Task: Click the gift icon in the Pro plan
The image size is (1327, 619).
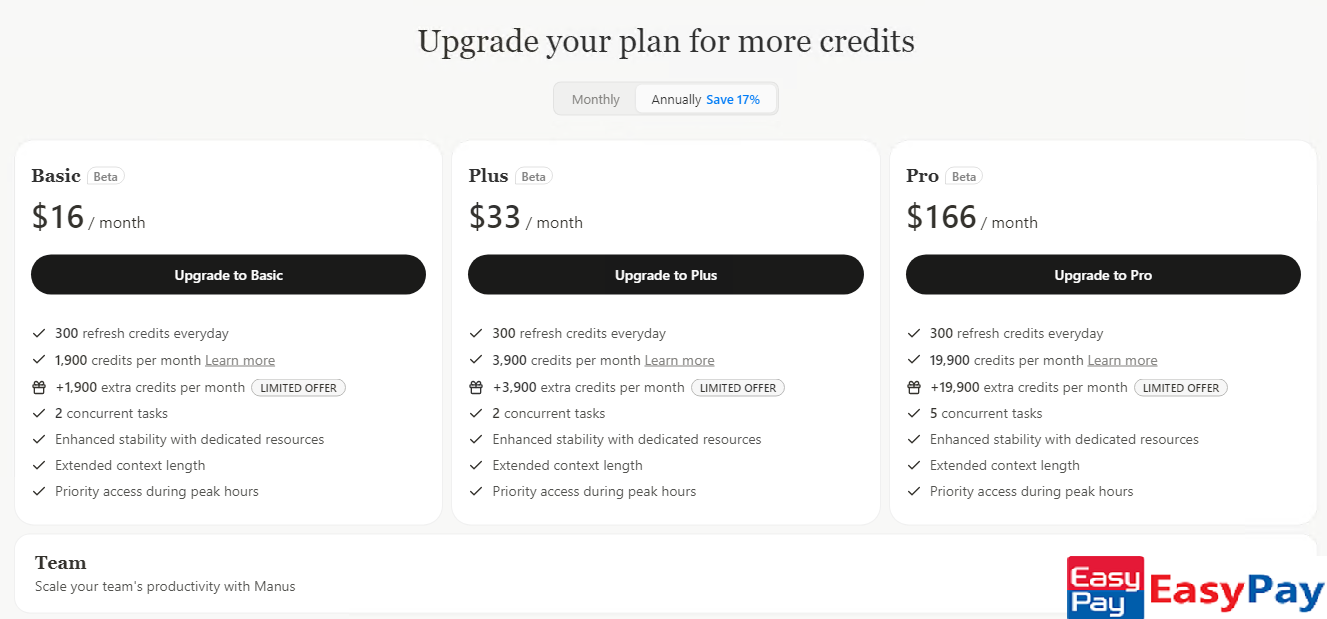Action: [x=914, y=387]
